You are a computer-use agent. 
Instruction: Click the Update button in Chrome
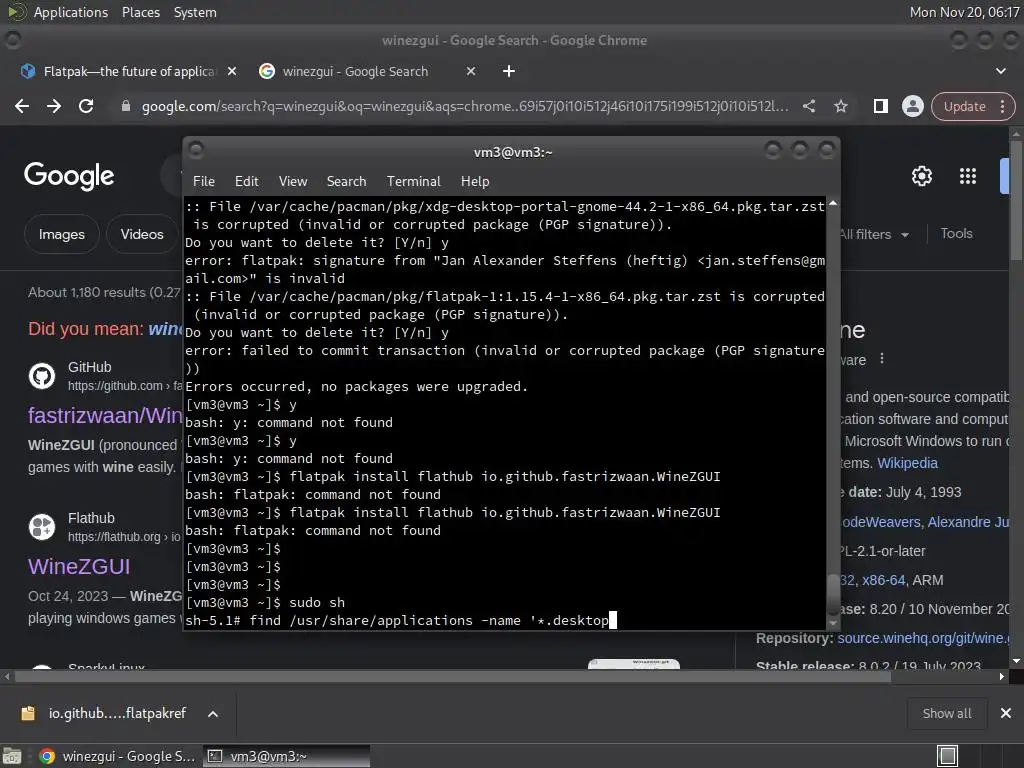tap(965, 106)
